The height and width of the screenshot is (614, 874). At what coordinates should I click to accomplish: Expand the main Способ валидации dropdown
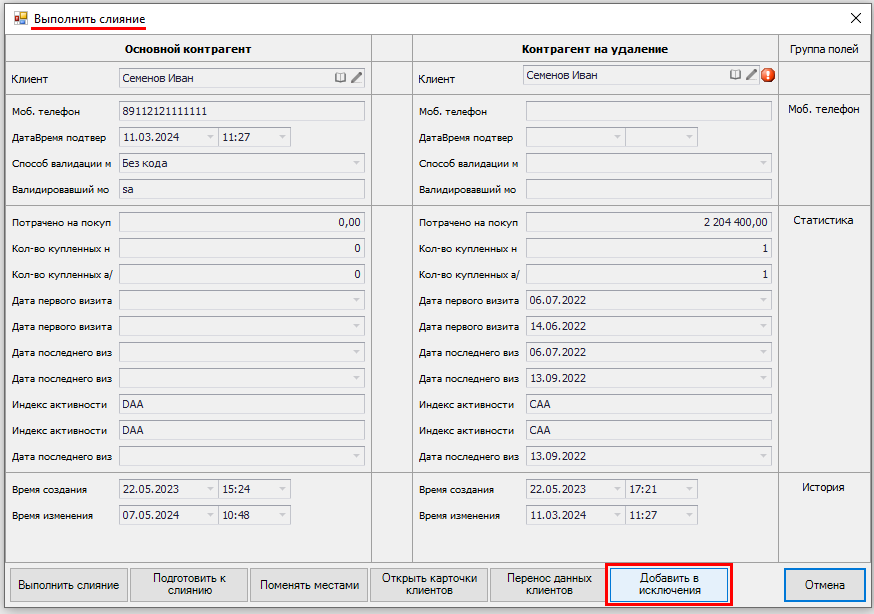pos(356,163)
